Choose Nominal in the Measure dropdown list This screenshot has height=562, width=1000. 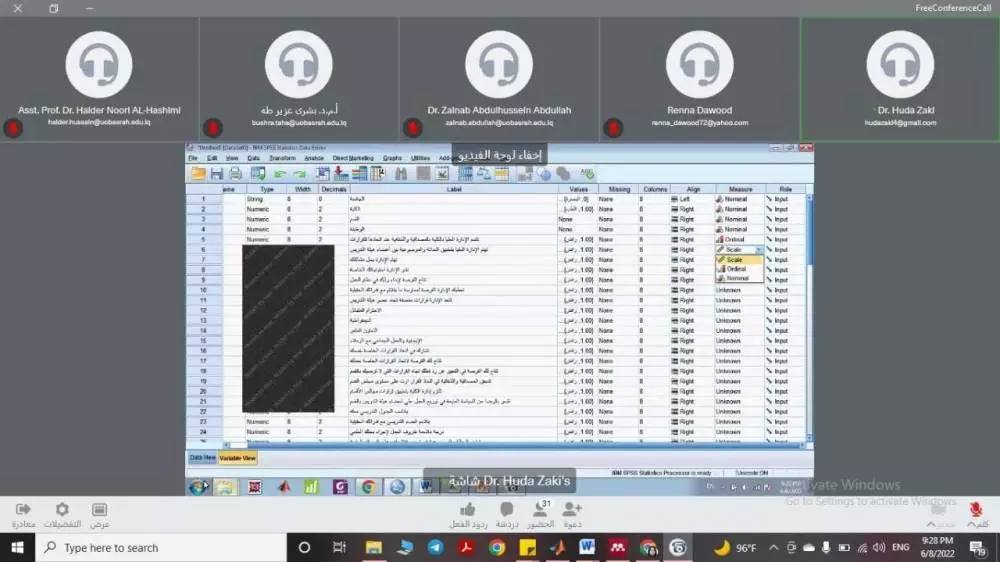point(737,278)
